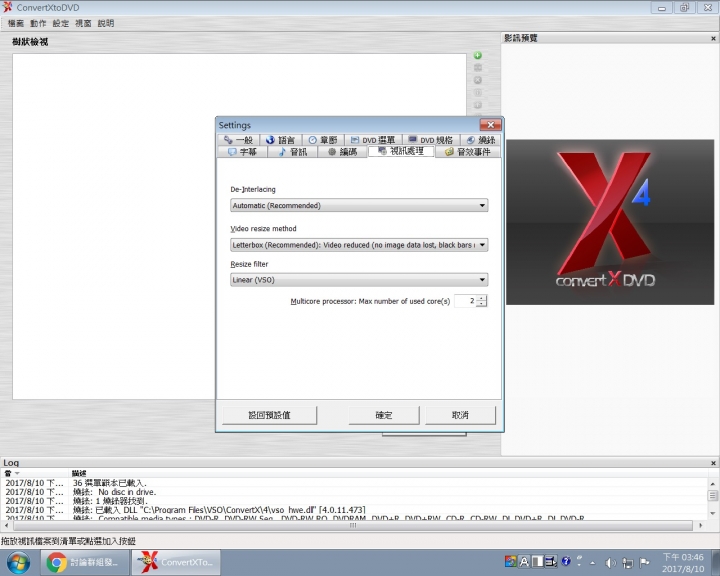The width and height of the screenshot is (720, 576).
Task: Close the 影訊預覽 preview panel
Action: (x=713, y=39)
